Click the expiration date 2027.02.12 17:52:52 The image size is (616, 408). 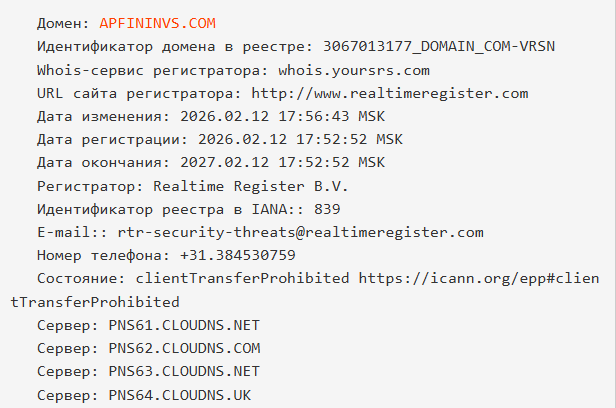(263, 162)
